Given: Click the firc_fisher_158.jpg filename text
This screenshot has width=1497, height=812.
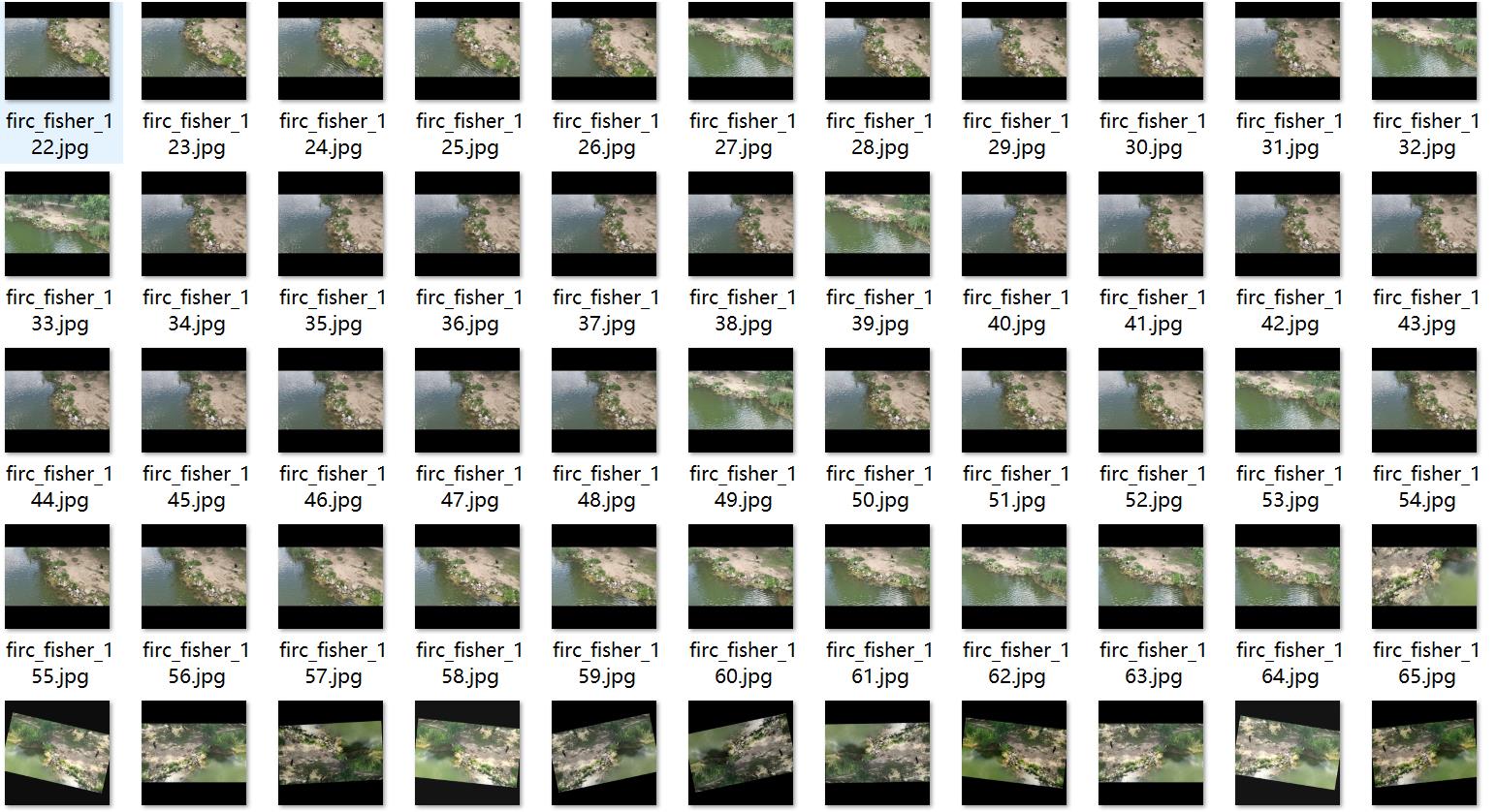Looking at the screenshot, I should [x=469, y=663].
